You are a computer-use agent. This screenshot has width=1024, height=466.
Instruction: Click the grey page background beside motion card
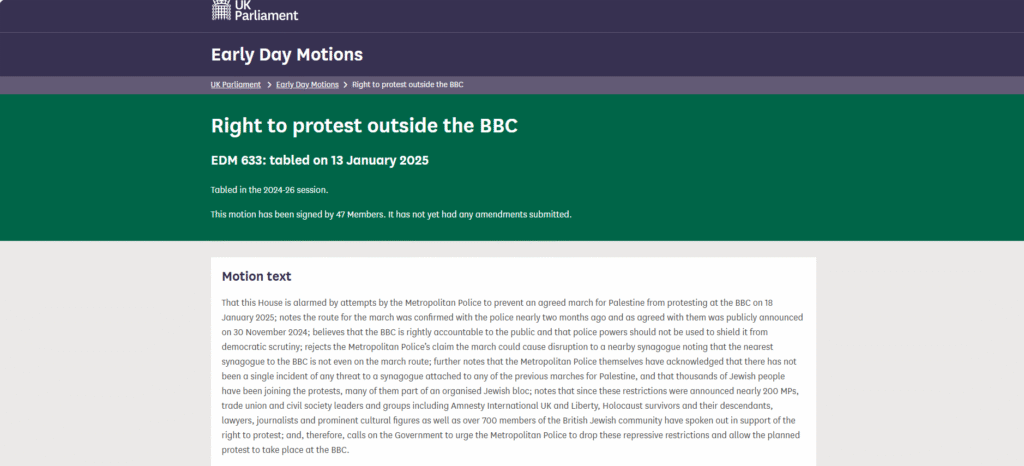(x=920, y=360)
